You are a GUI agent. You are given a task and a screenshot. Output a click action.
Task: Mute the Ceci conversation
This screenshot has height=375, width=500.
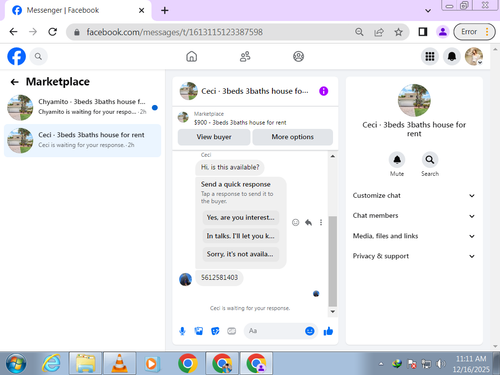[x=397, y=160]
